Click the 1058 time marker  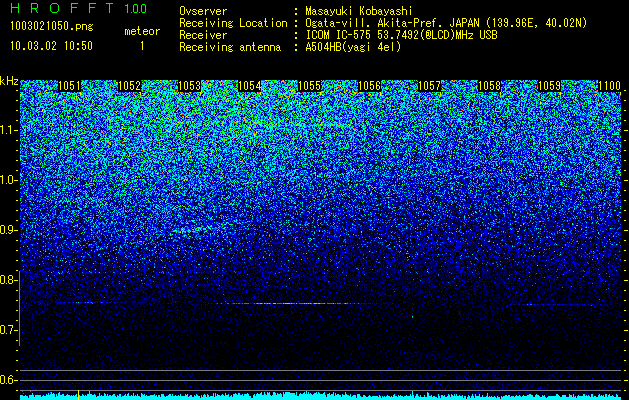click(x=489, y=86)
